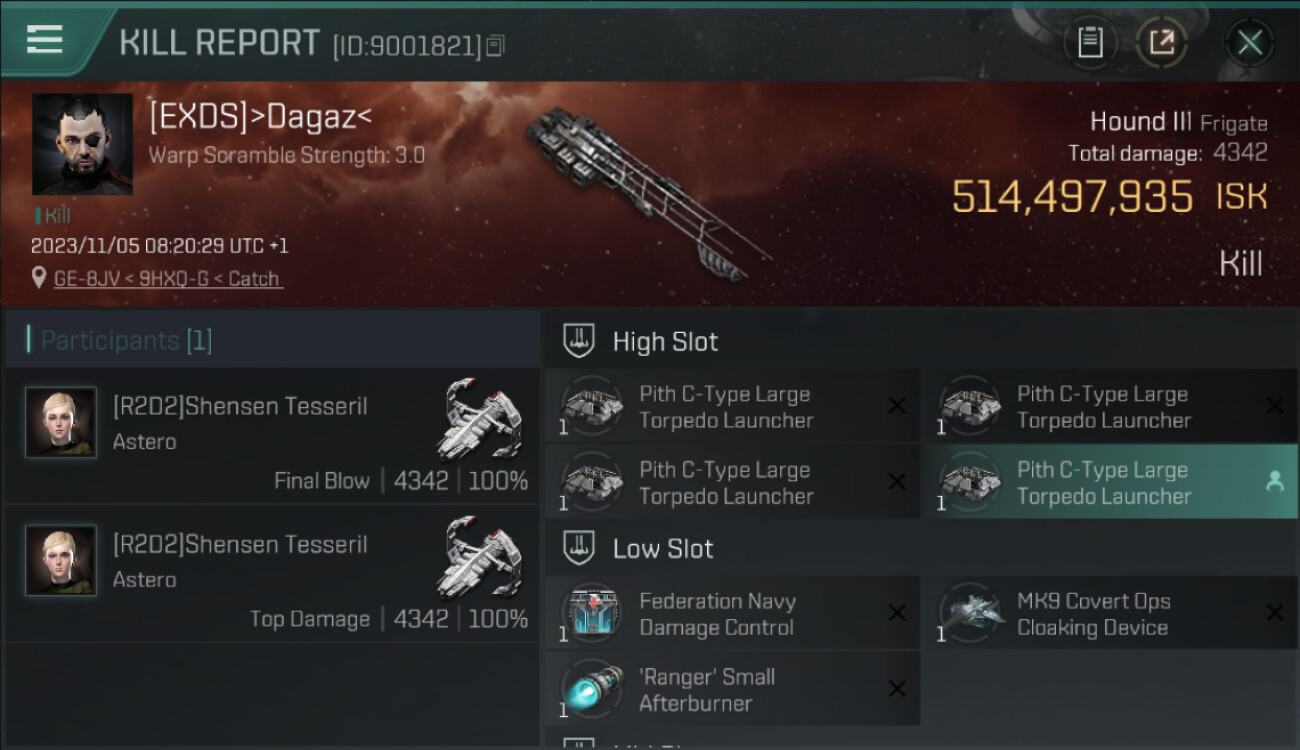Select MK9 Covert Ops Cloaking Device
Screen dimensions: 1300x750
[1109, 613]
